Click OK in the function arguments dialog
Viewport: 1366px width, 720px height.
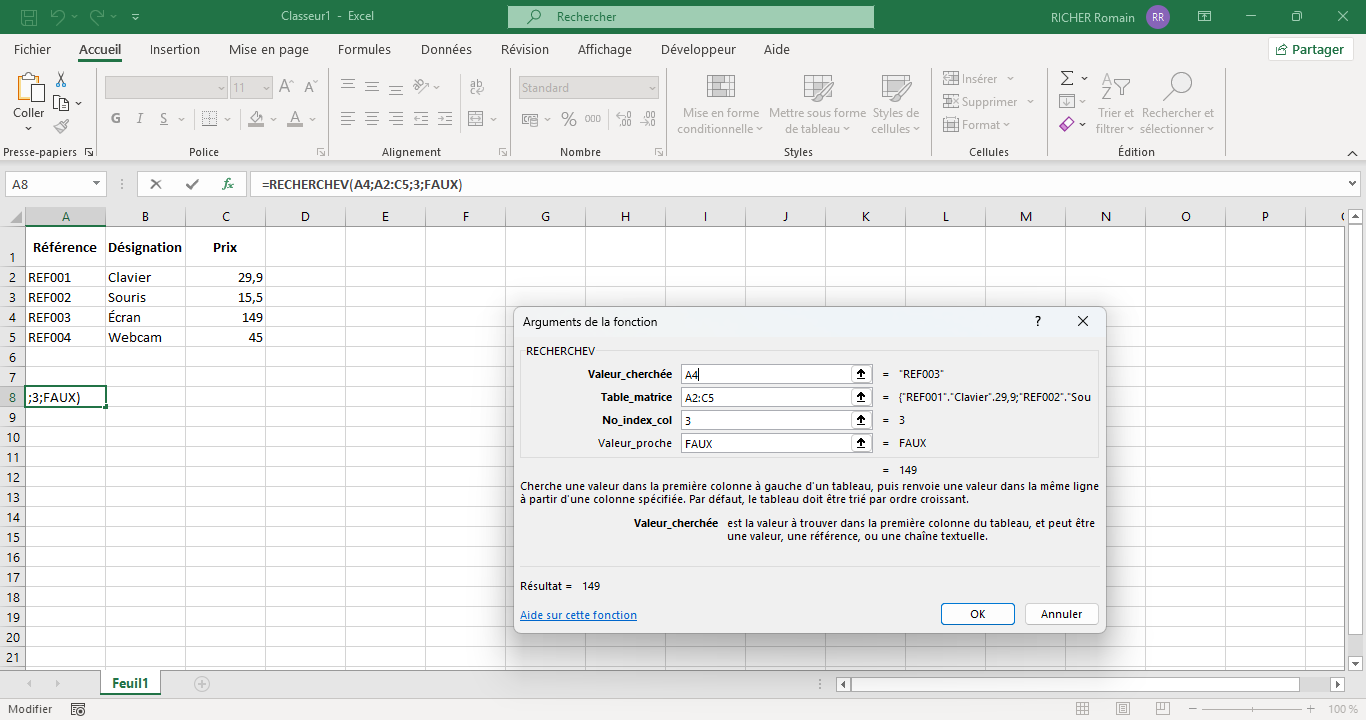[978, 614]
